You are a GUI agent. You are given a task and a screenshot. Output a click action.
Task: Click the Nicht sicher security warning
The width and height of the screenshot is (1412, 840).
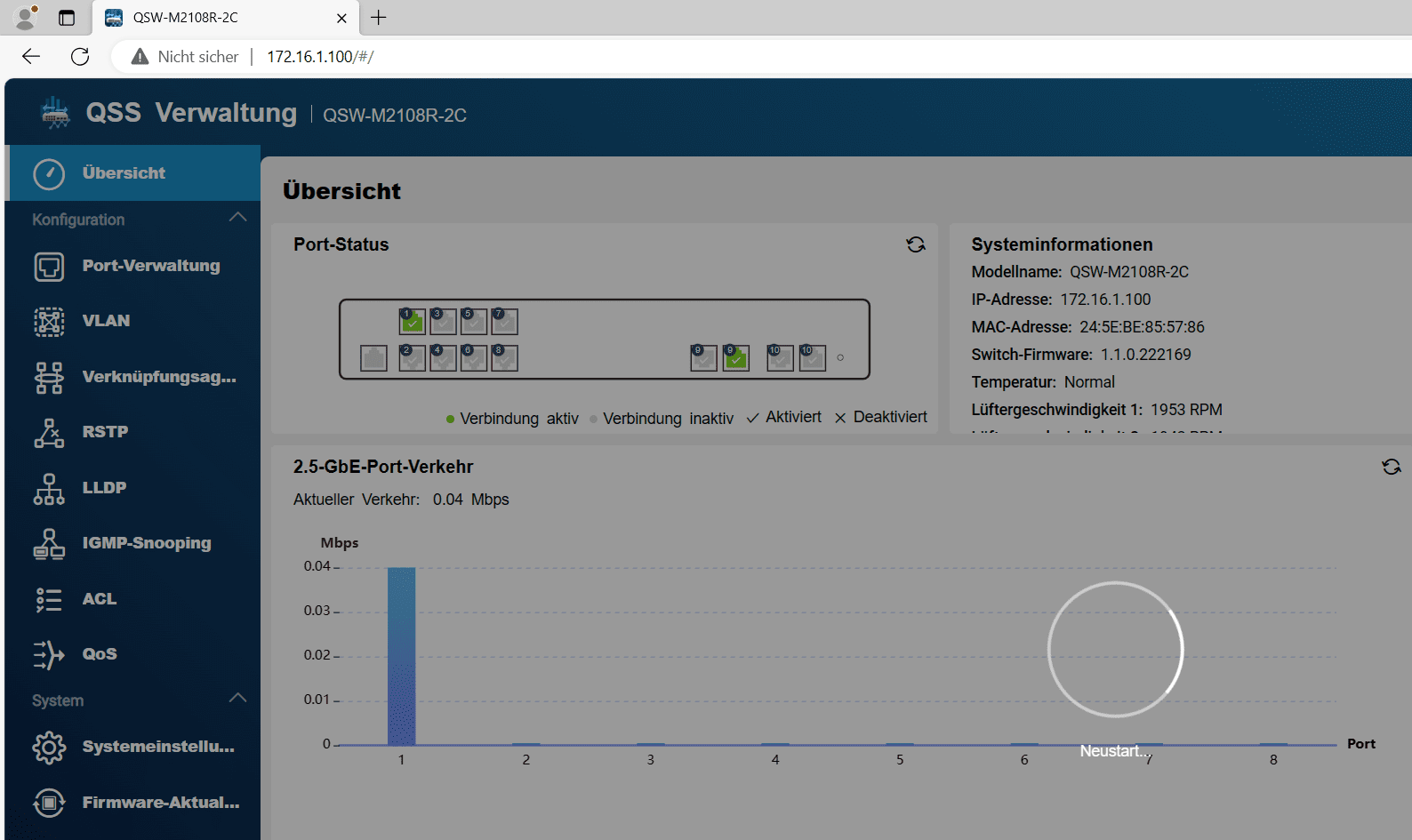[185, 57]
